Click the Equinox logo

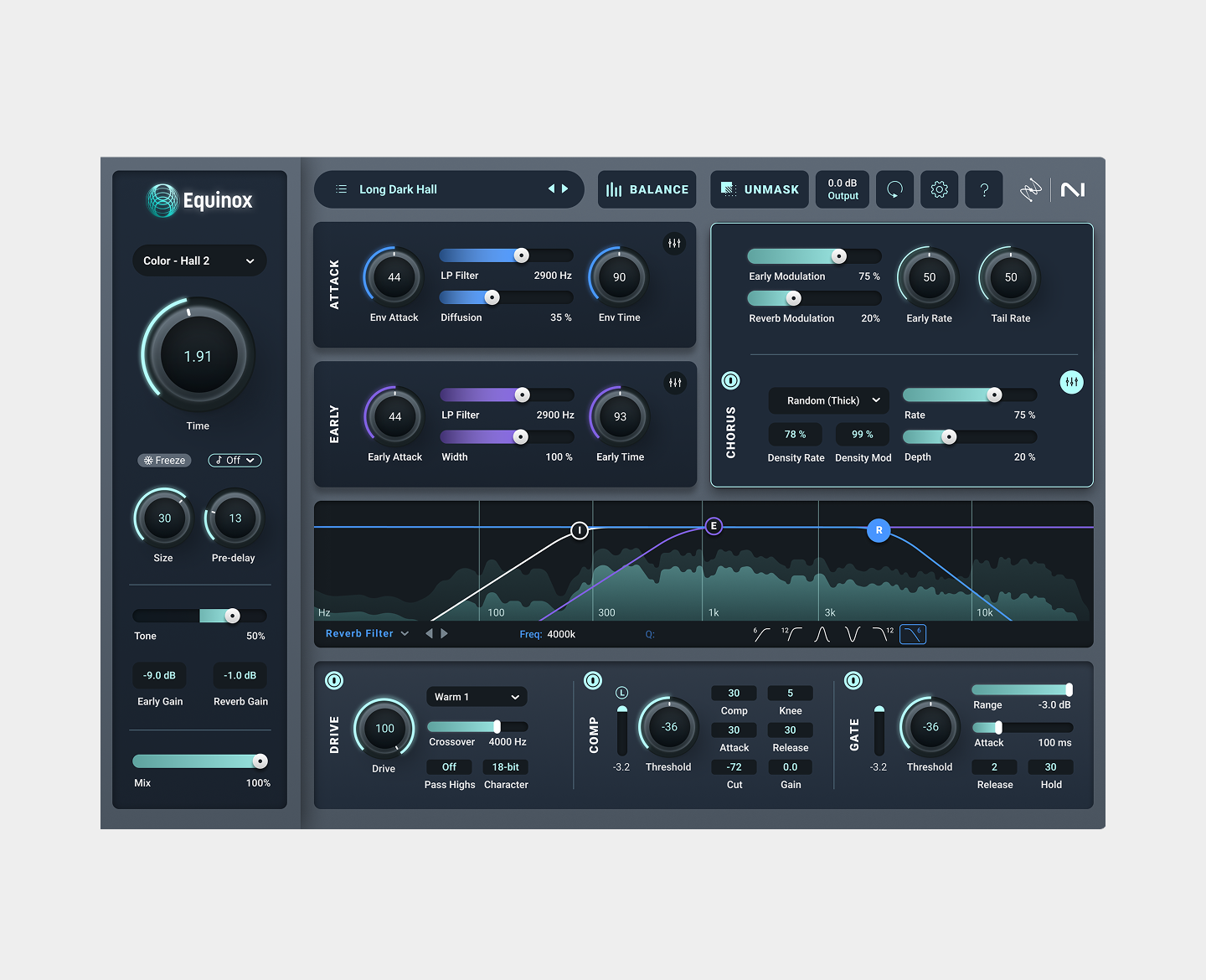(199, 200)
